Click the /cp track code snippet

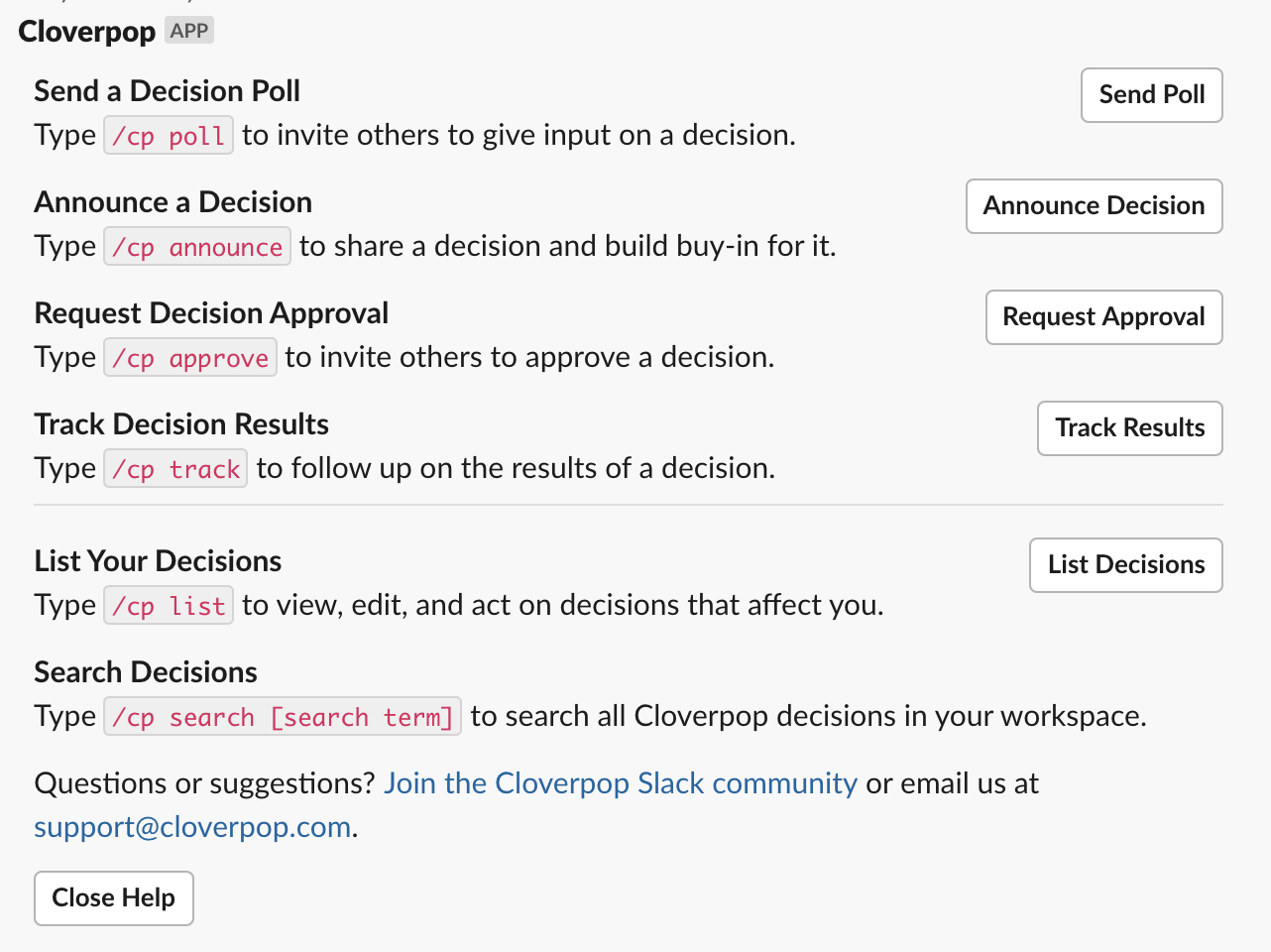point(175,469)
